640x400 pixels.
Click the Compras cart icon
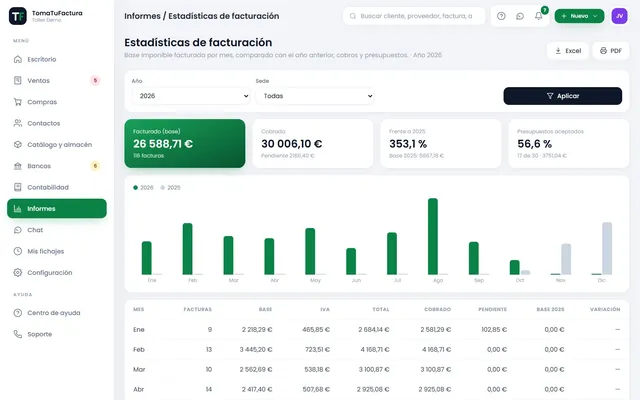18,102
